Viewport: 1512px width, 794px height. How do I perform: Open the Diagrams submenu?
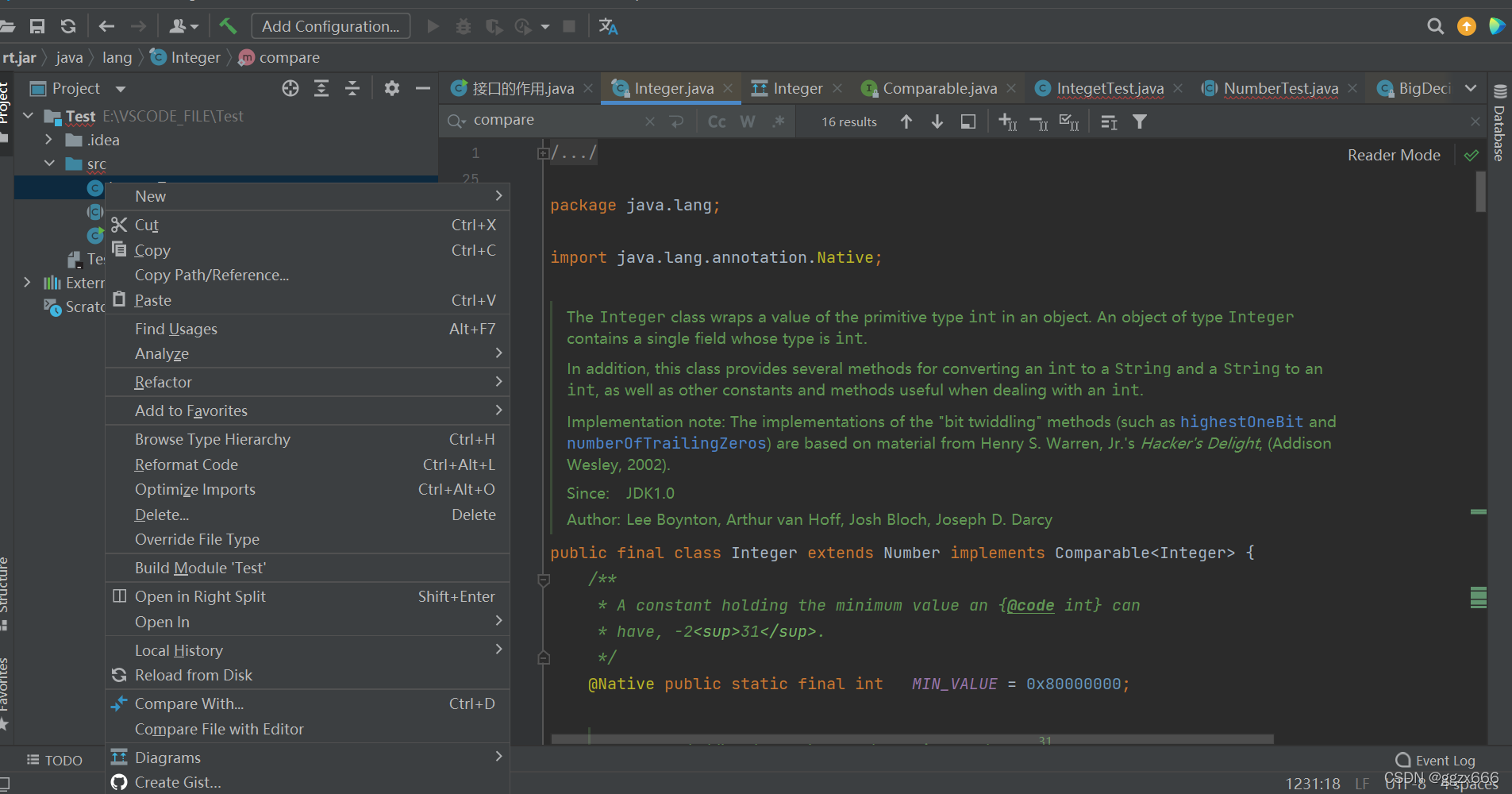point(307,757)
